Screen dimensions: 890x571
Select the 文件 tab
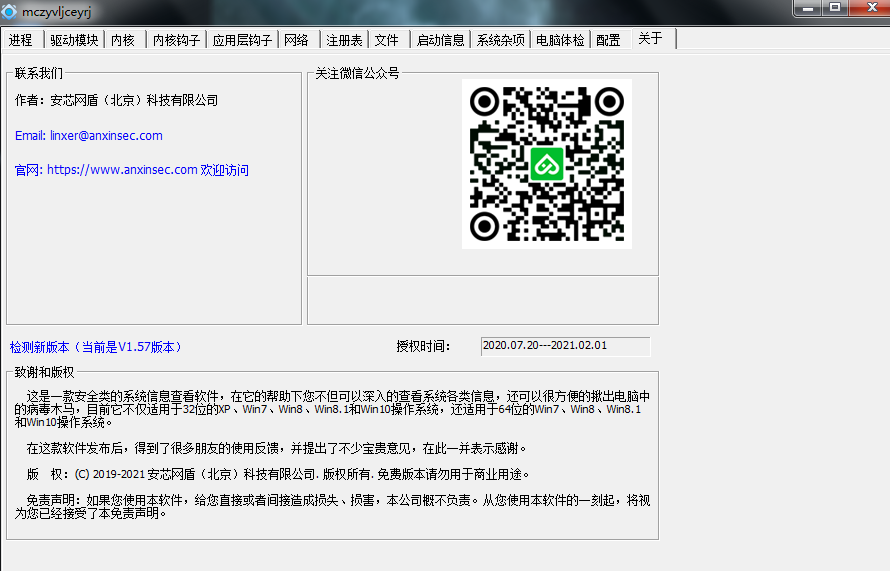pyautogui.click(x=387, y=40)
